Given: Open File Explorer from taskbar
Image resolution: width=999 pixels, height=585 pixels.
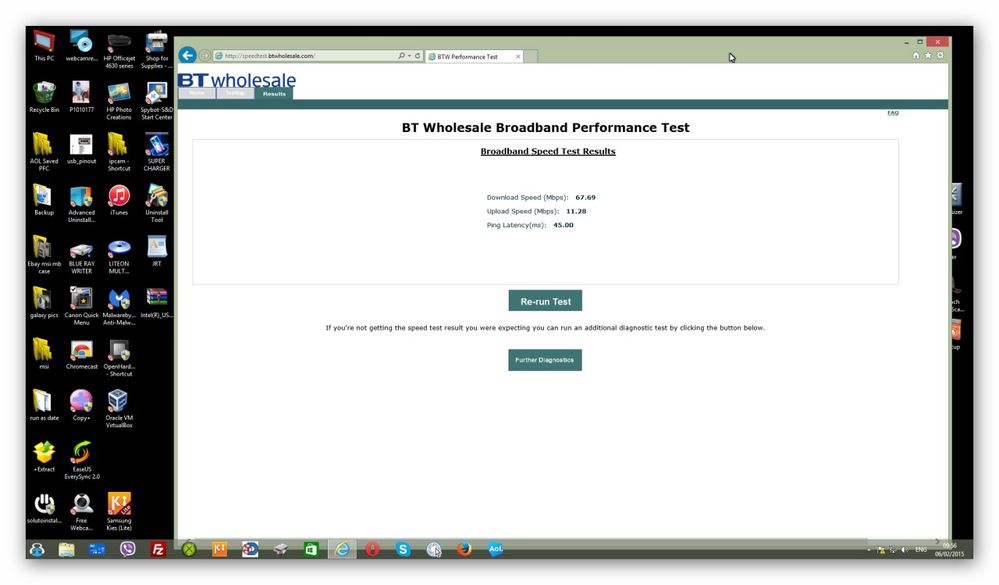Looking at the screenshot, I should coord(66,549).
